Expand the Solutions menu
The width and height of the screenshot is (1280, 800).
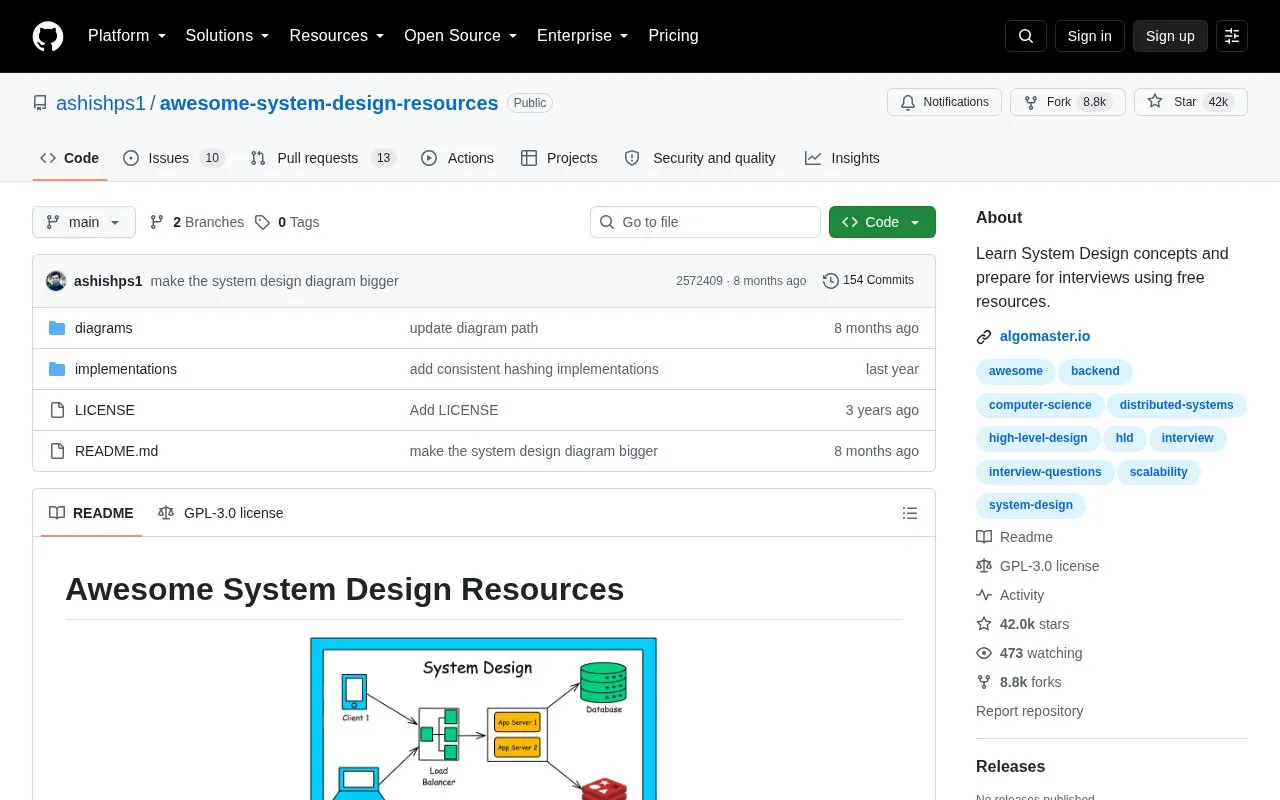pos(227,36)
